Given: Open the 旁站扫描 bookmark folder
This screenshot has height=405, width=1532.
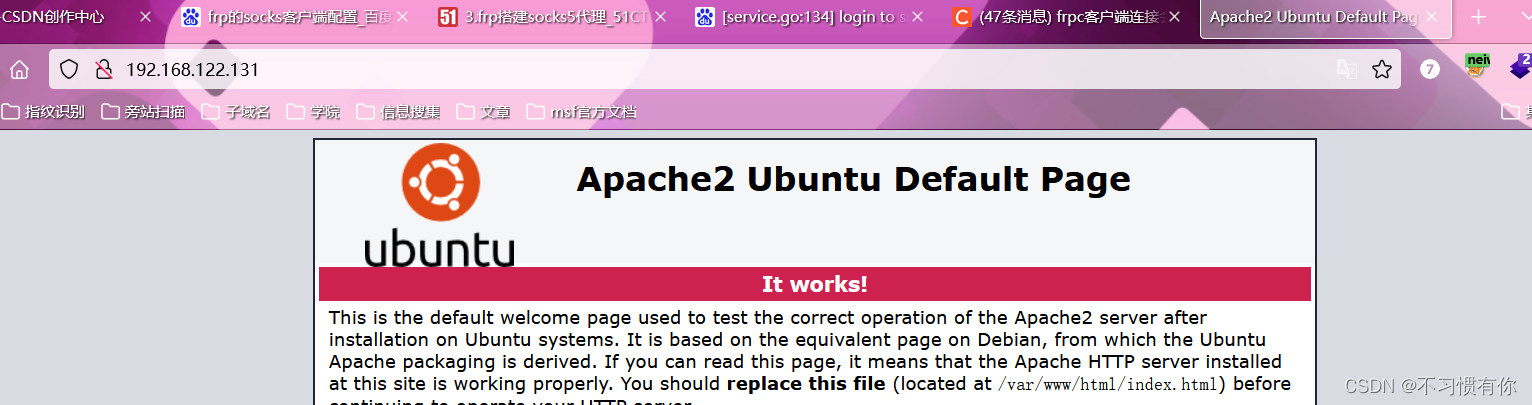Looking at the screenshot, I should click(x=143, y=112).
